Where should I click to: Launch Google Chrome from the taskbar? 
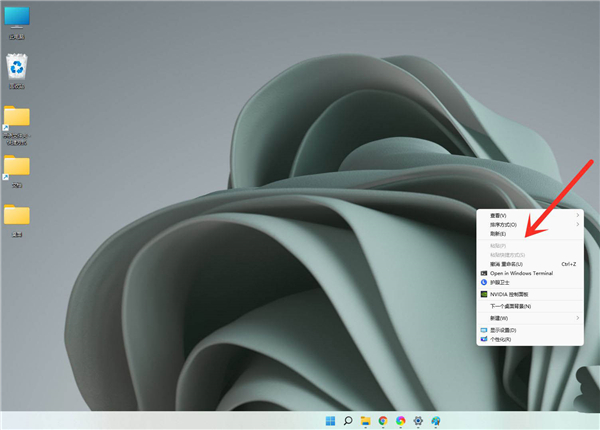[383, 421]
